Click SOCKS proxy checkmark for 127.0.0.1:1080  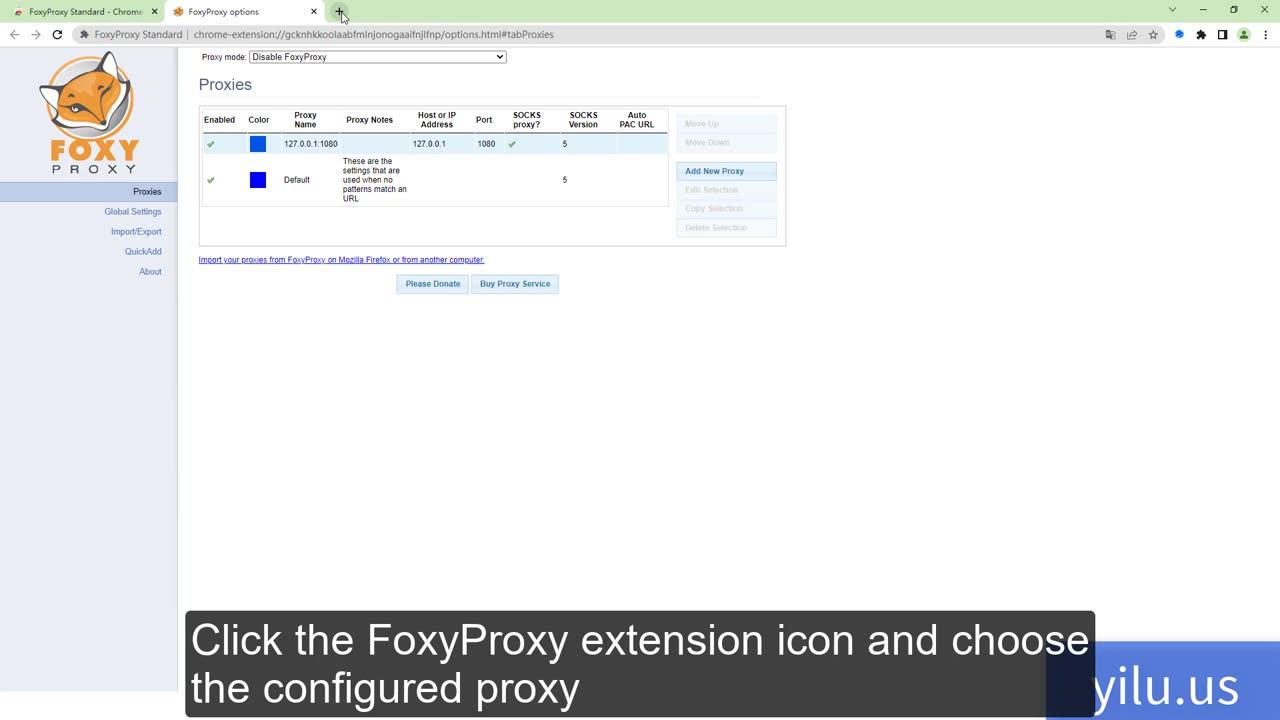(512, 144)
